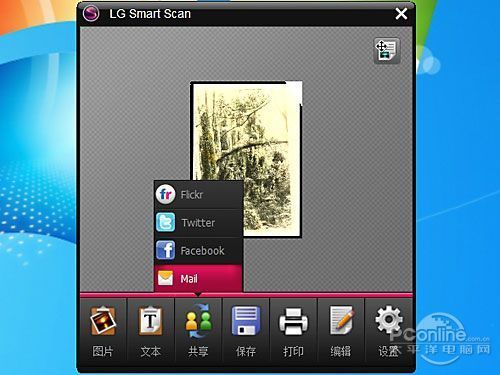This screenshot has width=500, height=375.
Task: Click the LG Smart Scan logo icon
Action: tap(91, 14)
